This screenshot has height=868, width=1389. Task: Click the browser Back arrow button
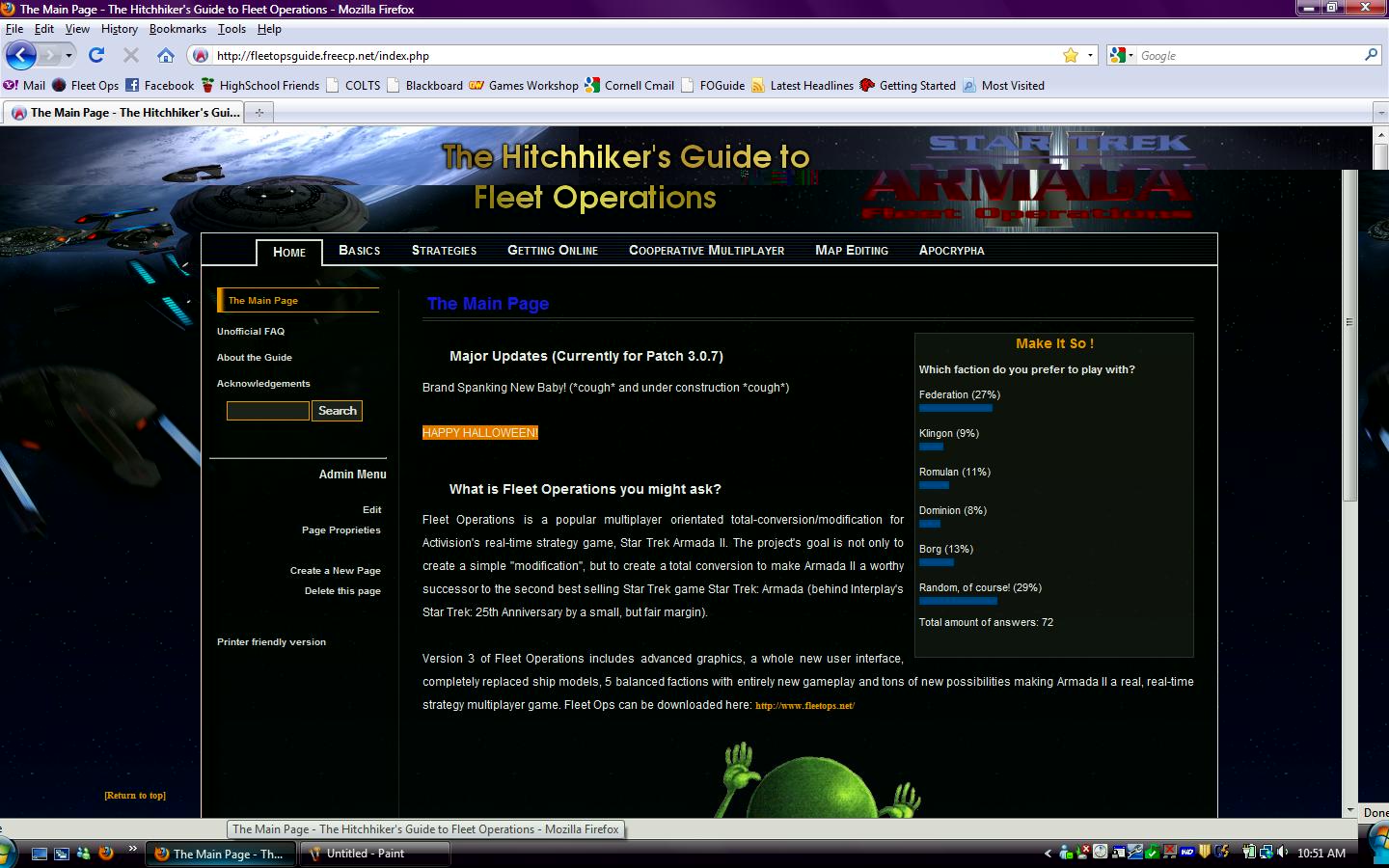21,55
